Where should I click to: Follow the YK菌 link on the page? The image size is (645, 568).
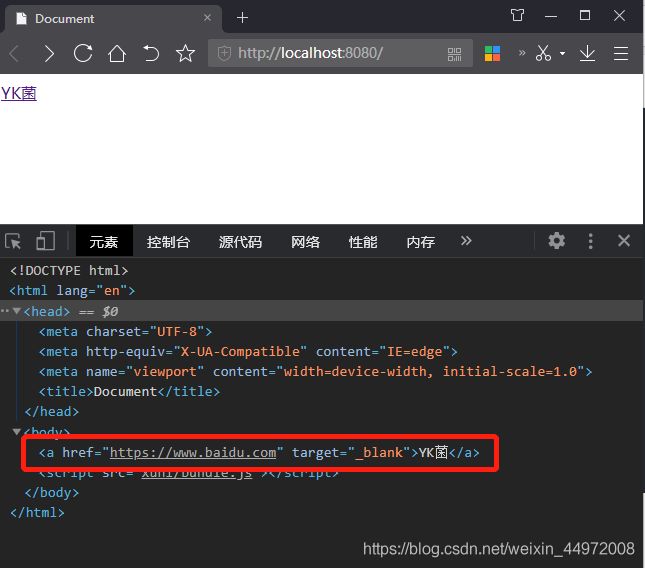click(19, 93)
